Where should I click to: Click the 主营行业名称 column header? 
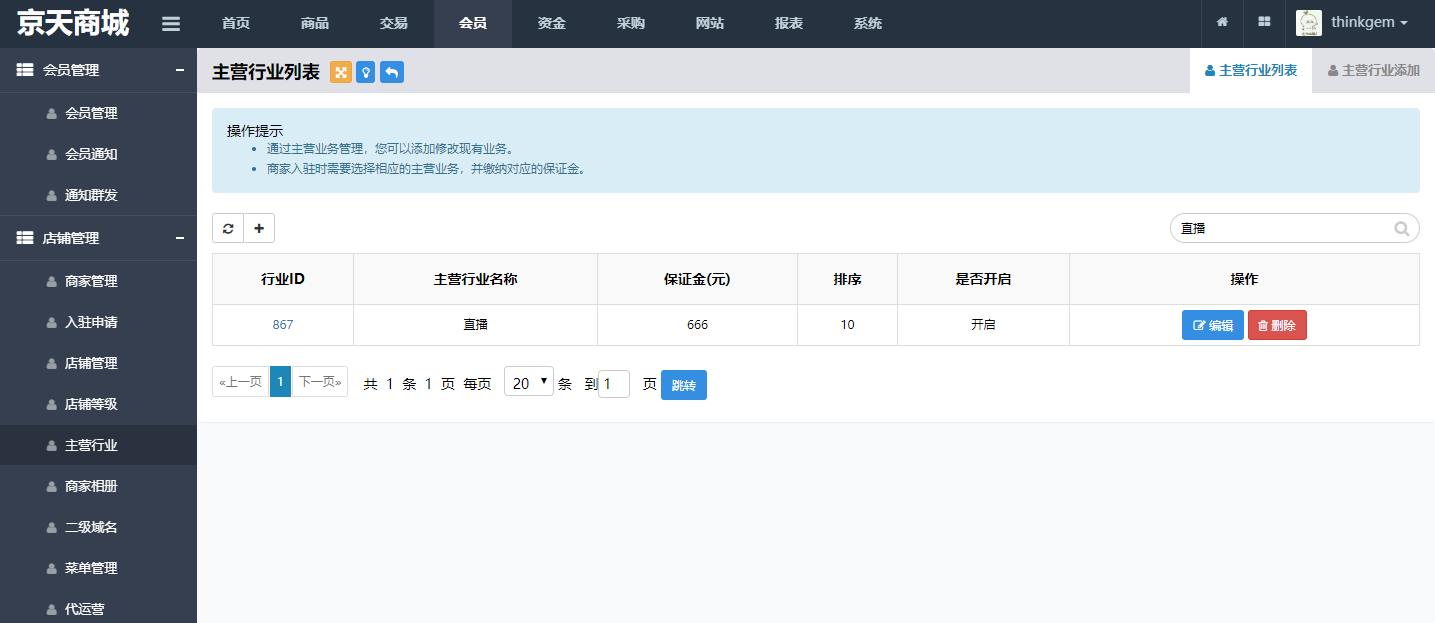475,279
